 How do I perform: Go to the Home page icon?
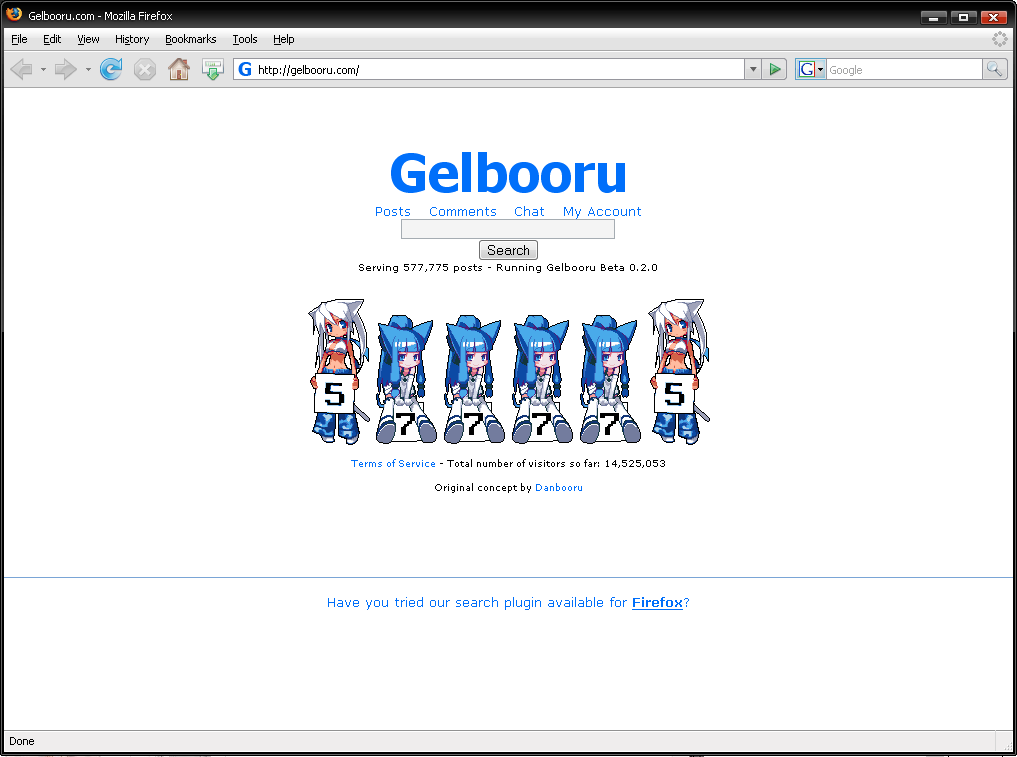(x=179, y=69)
